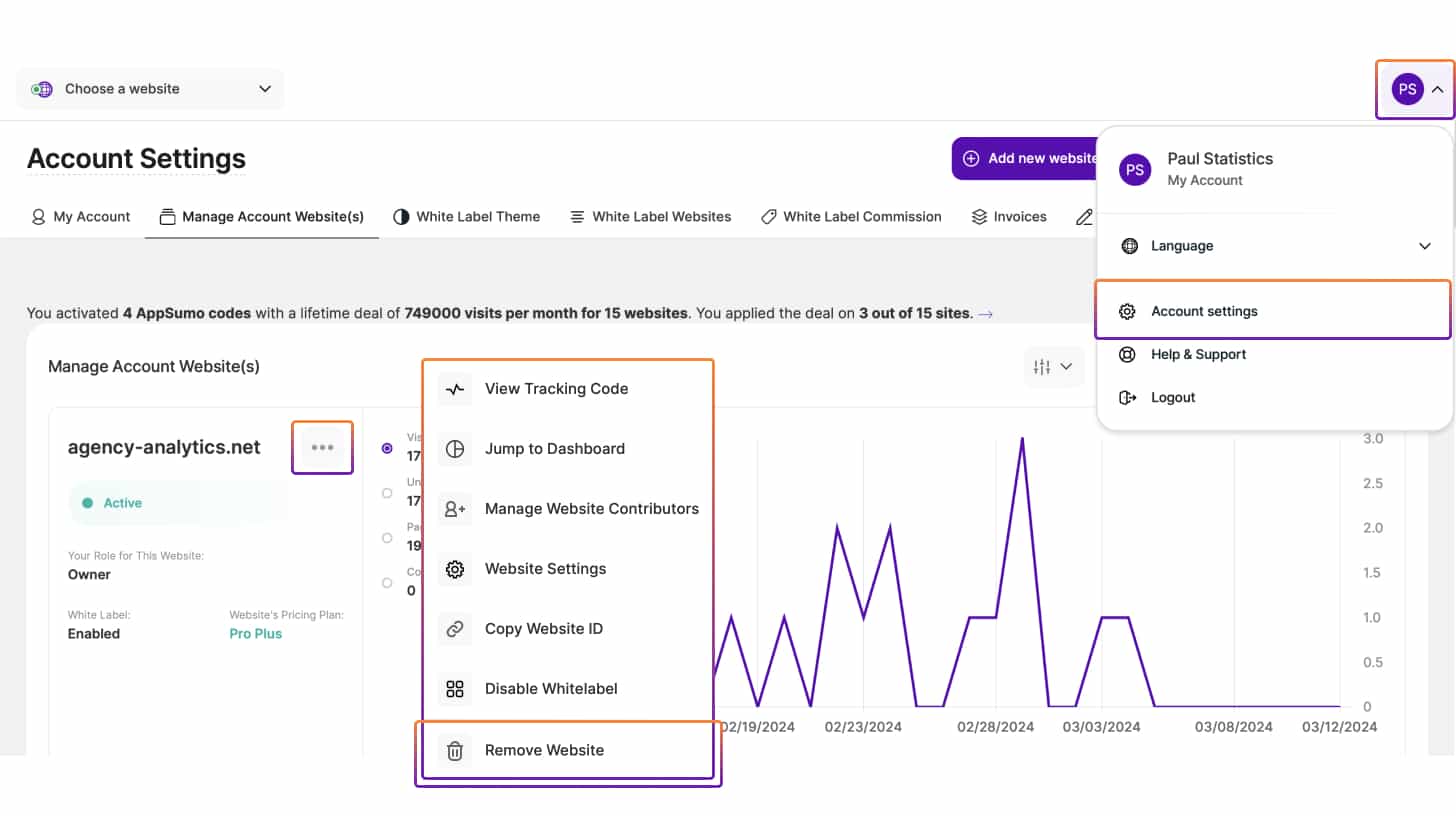
Task: Click the Remove Website trash icon
Action: point(455,750)
